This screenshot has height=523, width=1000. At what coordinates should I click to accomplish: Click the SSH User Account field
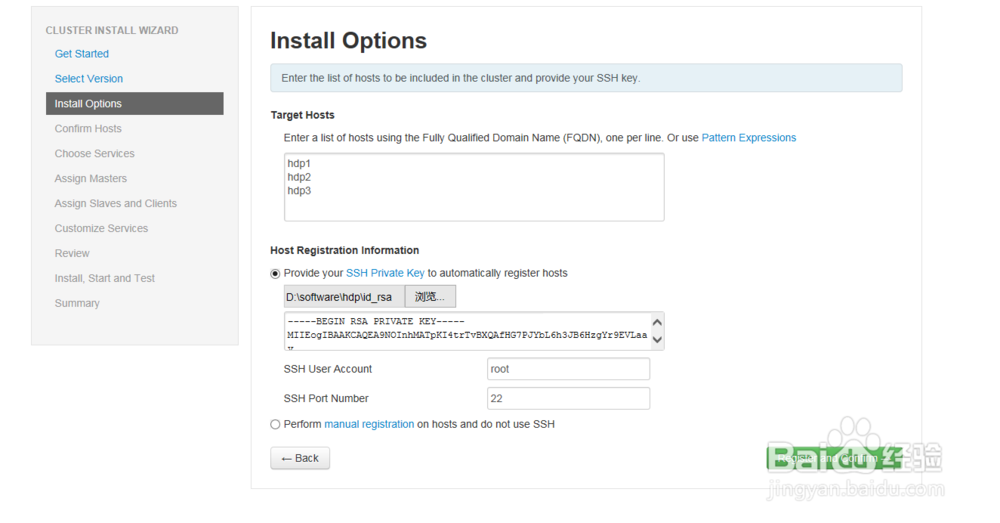tap(568, 369)
